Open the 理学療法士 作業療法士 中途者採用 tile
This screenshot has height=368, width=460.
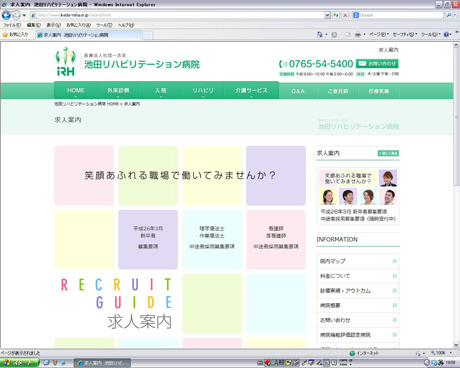coord(212,240)
